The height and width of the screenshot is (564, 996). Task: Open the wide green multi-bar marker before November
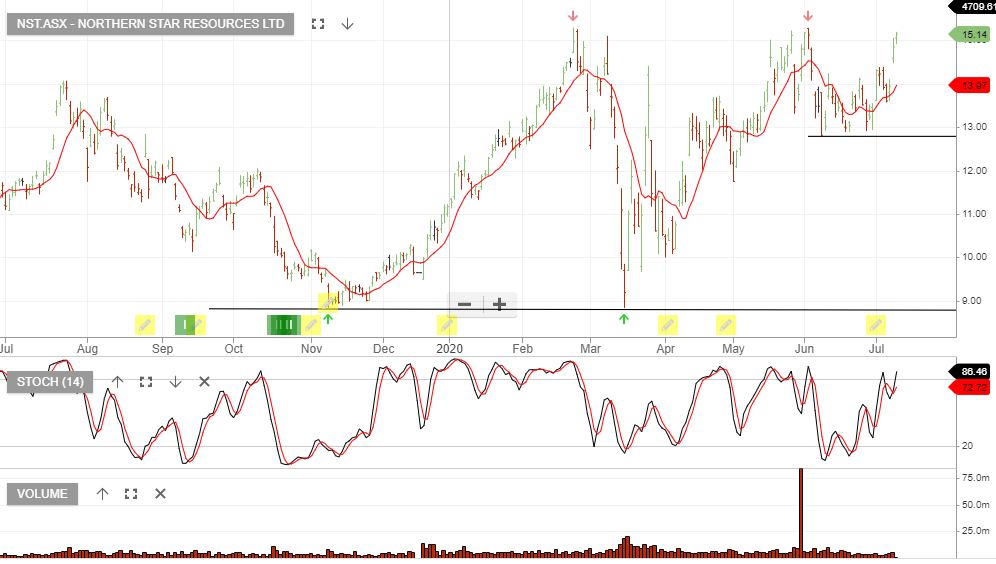coord(283,325)
